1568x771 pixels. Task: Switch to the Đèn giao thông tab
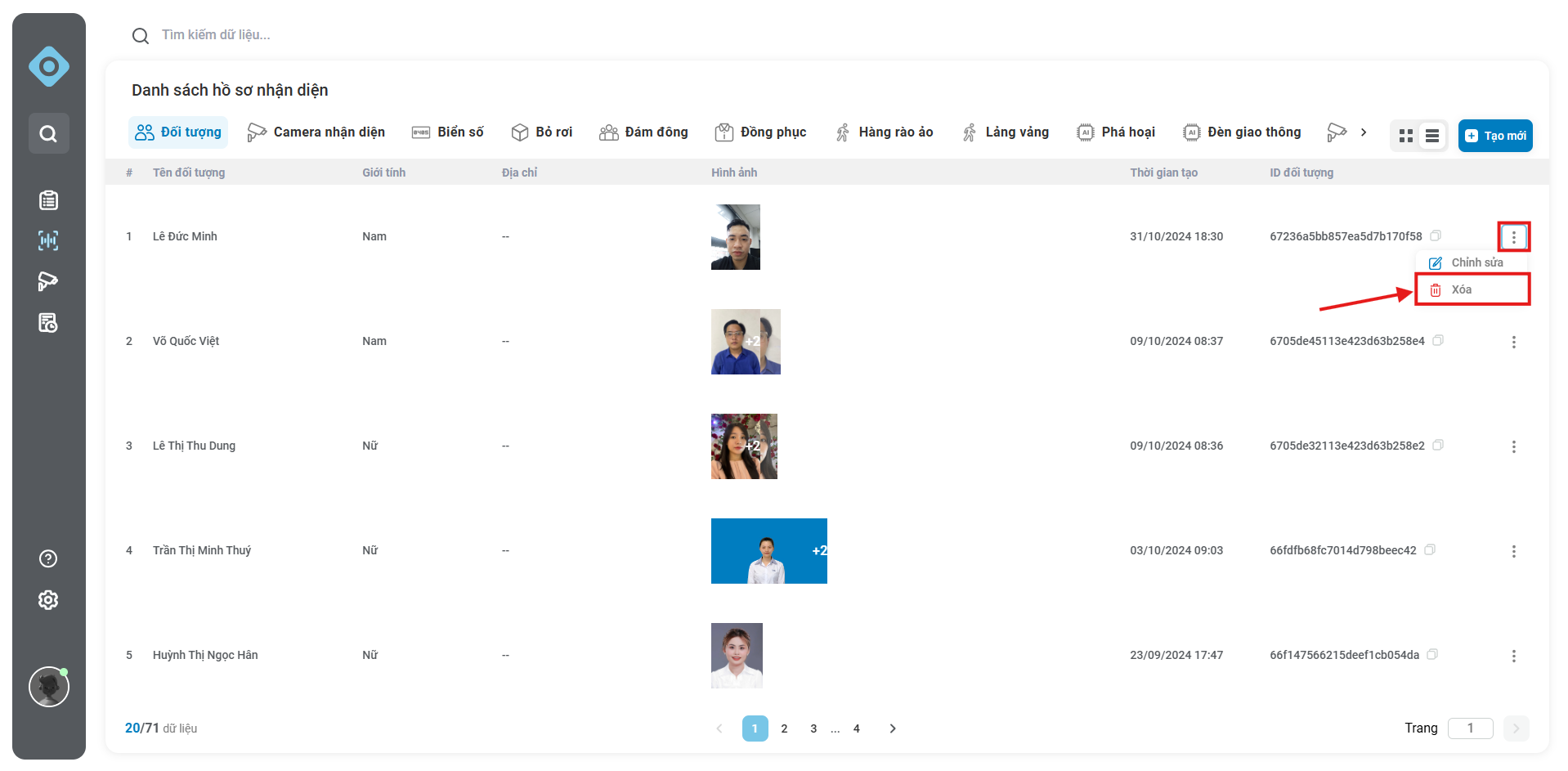(x=1243, y=132)
